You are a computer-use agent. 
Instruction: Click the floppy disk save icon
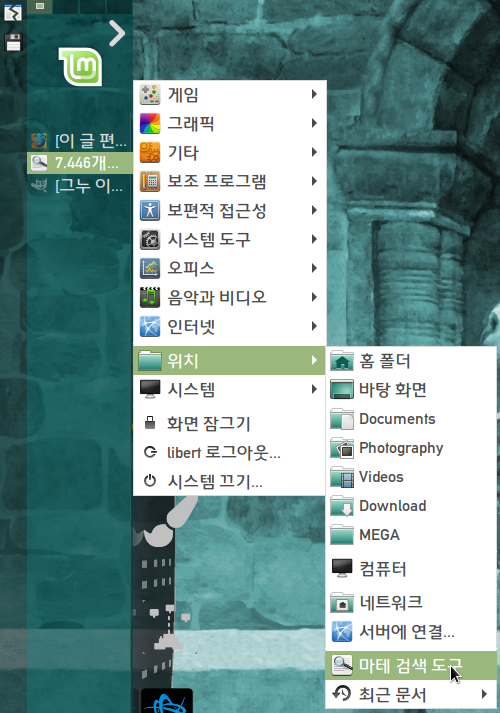(13, 42)
